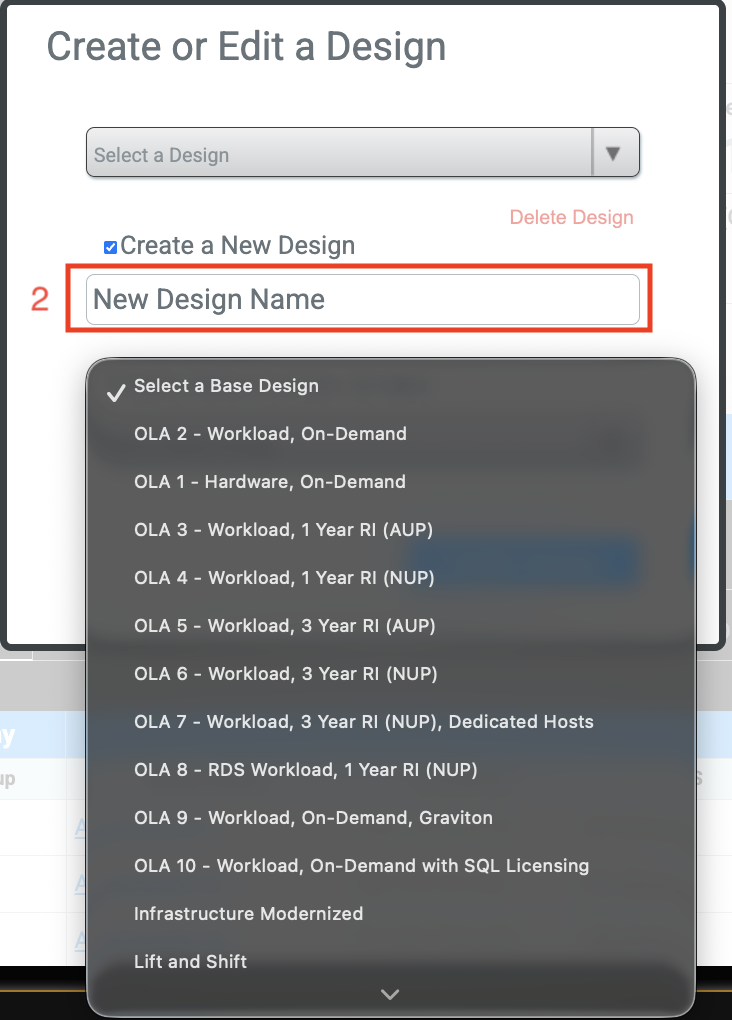Click the scroll-down chevron in list

coord(390,994)
